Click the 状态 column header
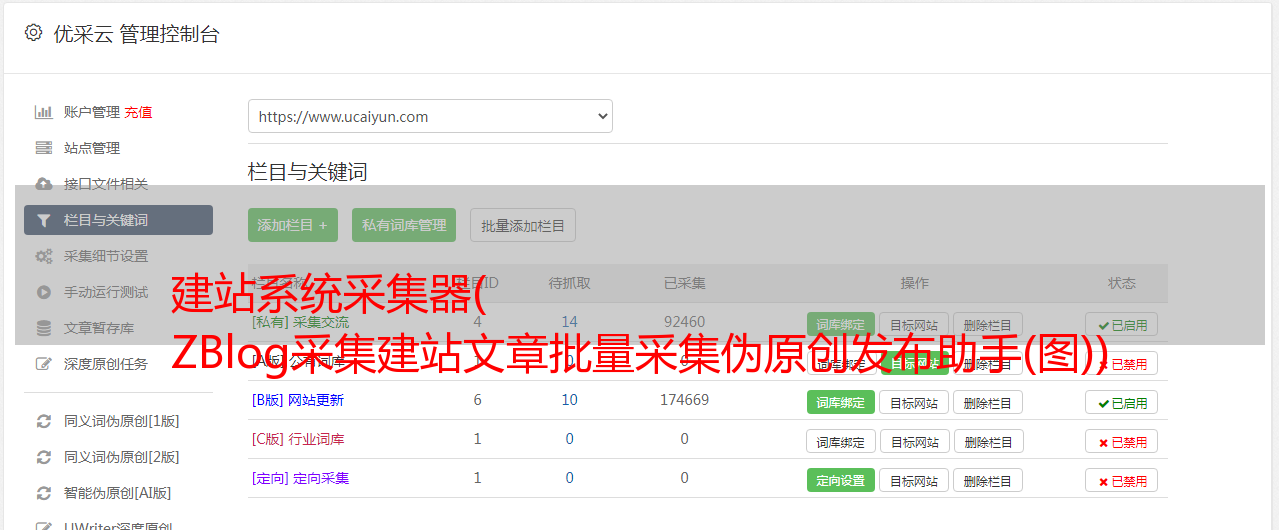The image size is (1279, 530). [1121, 283]
